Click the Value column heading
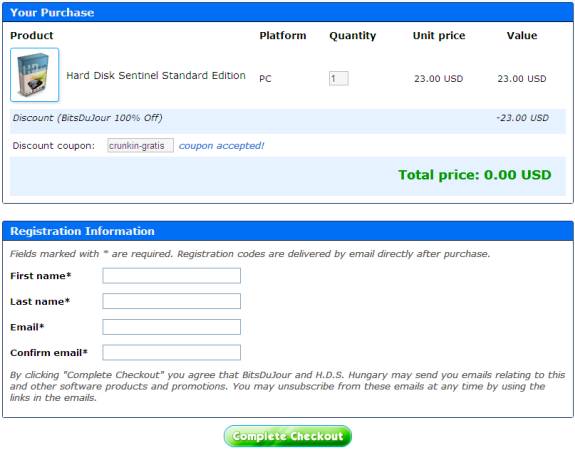575x452 pixels. pyautogui.click(x=522, y=36)
